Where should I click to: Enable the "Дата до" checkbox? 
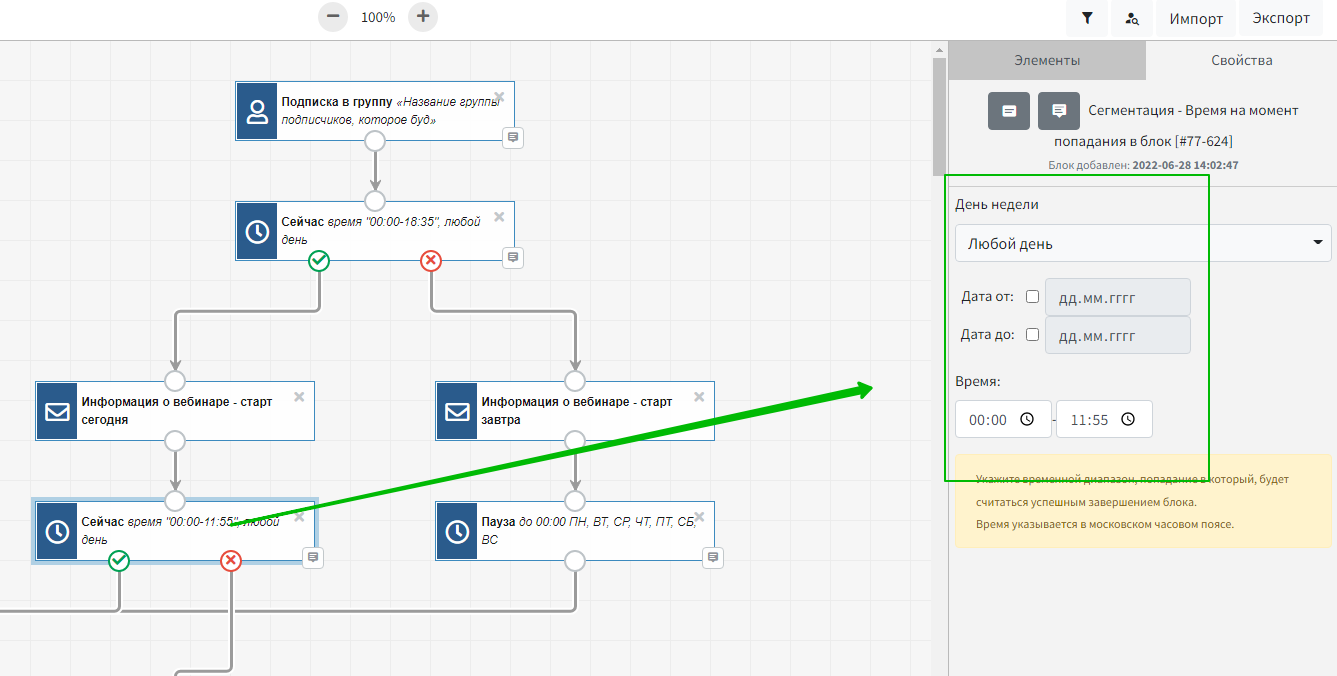tap(1033, 335)
